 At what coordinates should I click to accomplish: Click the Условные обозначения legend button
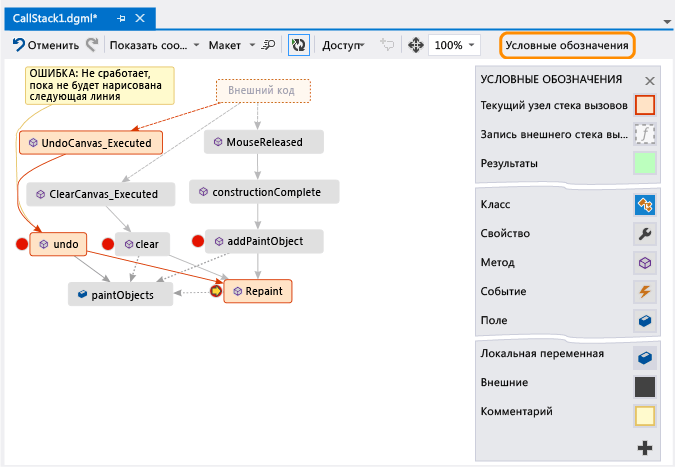click(x=567, y=45)
